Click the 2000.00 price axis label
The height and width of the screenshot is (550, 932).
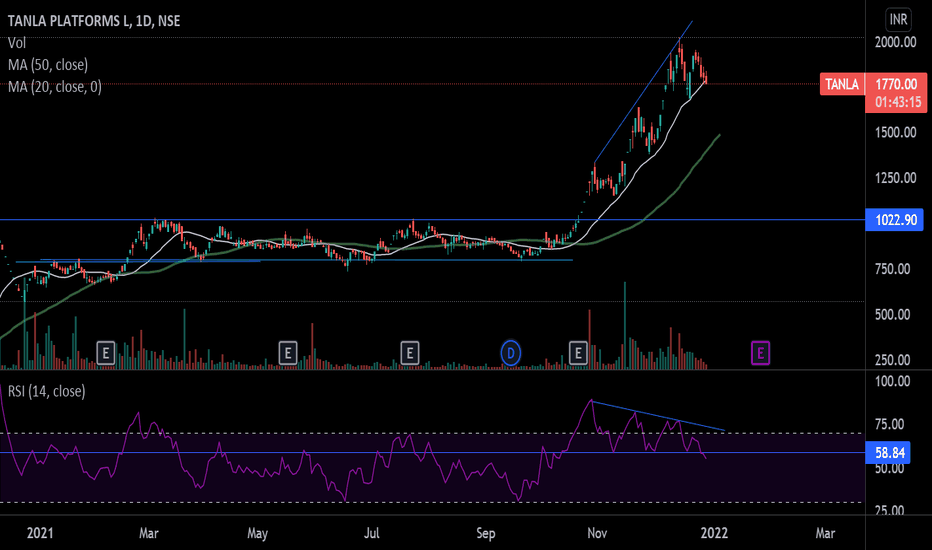[895, 42]
